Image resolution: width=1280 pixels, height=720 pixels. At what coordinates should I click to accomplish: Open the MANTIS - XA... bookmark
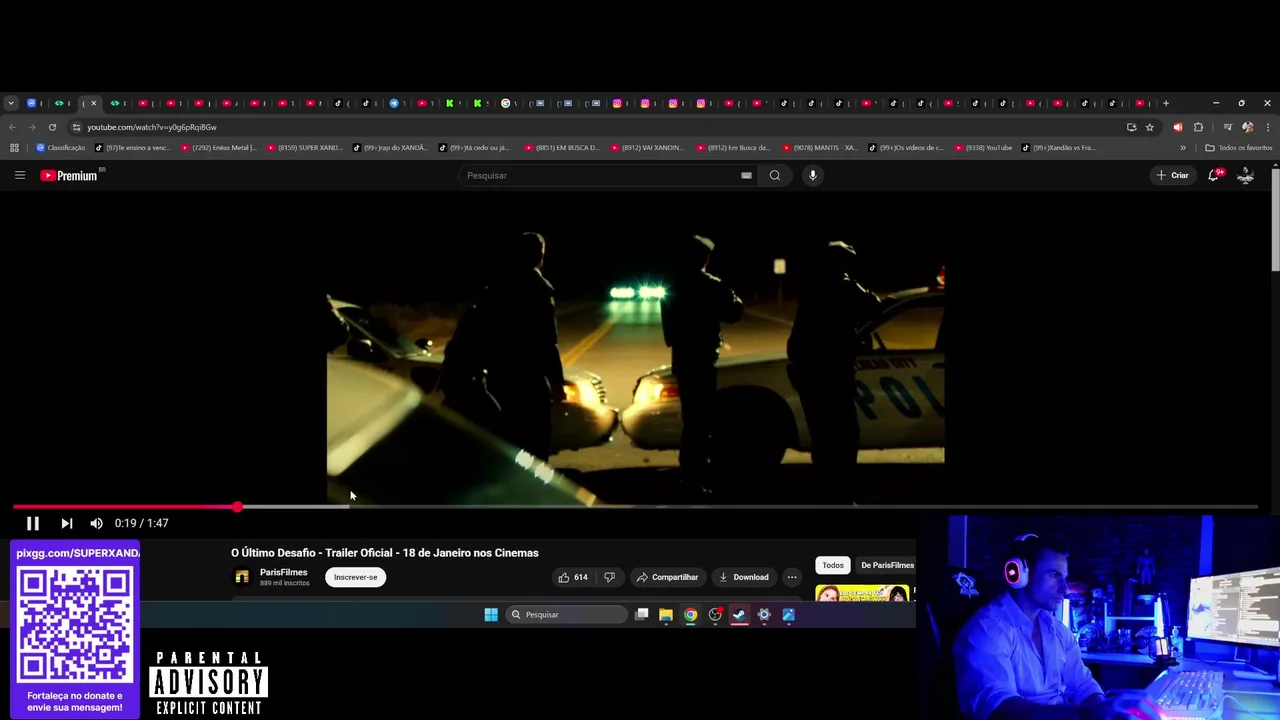820,148
